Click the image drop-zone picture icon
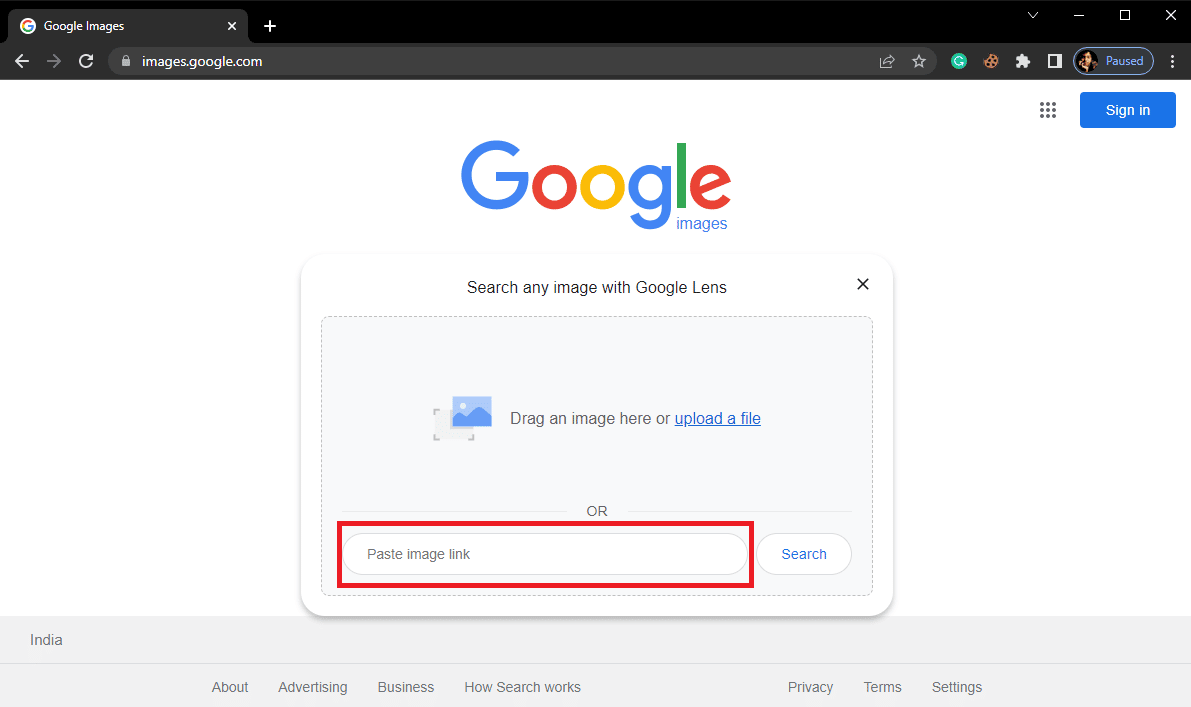This screenshot has width=1191, height=707. tap(463, 418)
